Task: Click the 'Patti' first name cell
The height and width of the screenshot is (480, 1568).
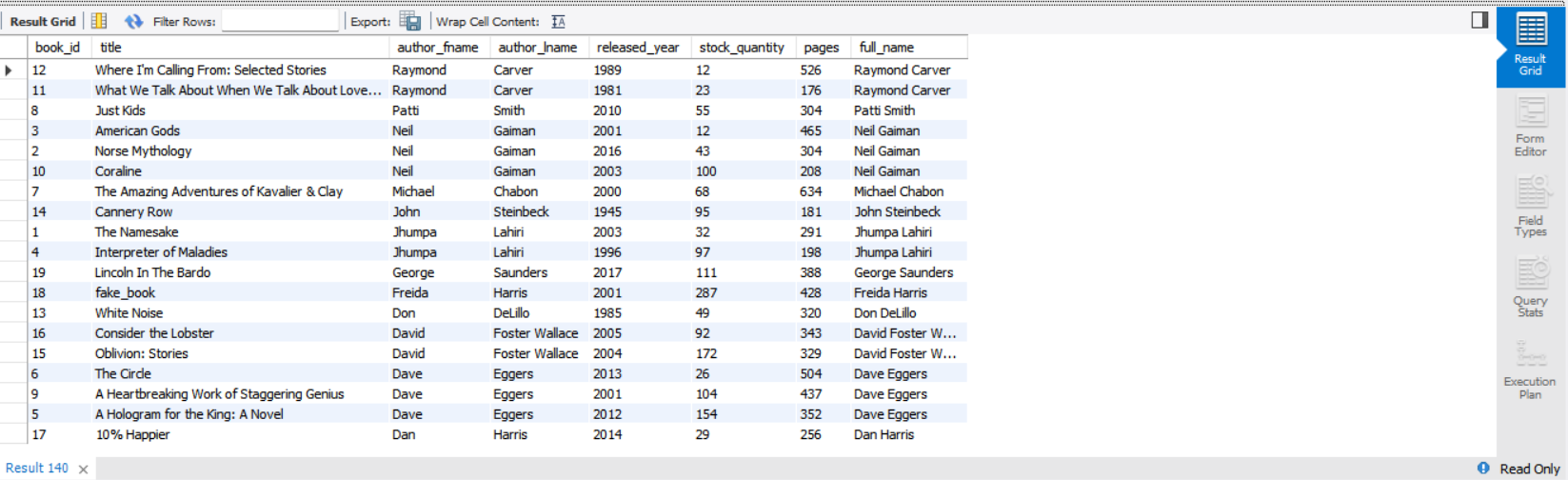Action: tap(439, 110)
